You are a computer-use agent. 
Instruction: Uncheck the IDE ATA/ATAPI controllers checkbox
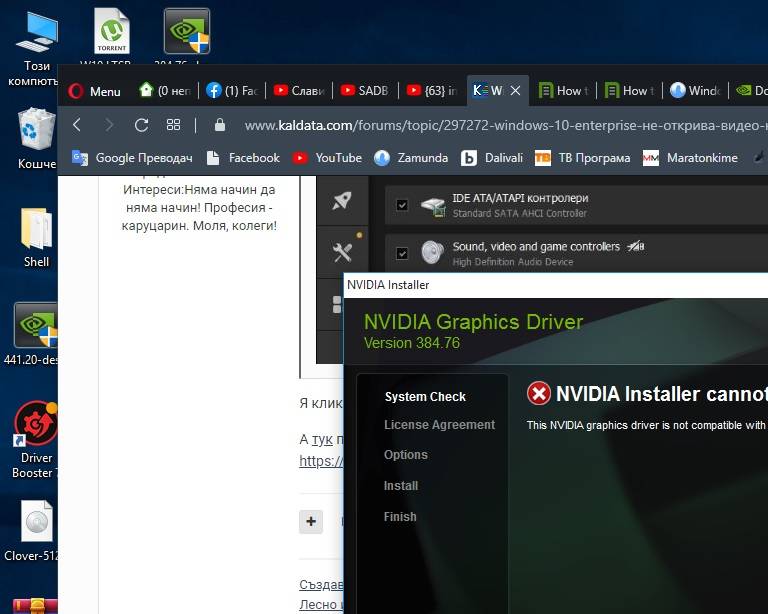point(402,205)
